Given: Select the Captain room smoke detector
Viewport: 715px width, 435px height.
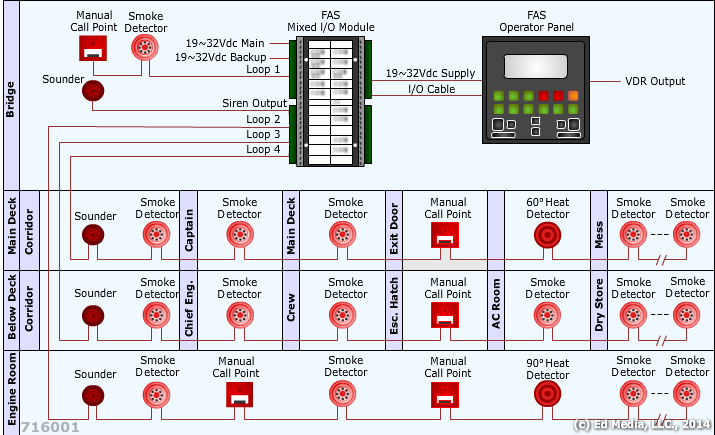Looking at the screenshot, I should click(x=239, y=235).
